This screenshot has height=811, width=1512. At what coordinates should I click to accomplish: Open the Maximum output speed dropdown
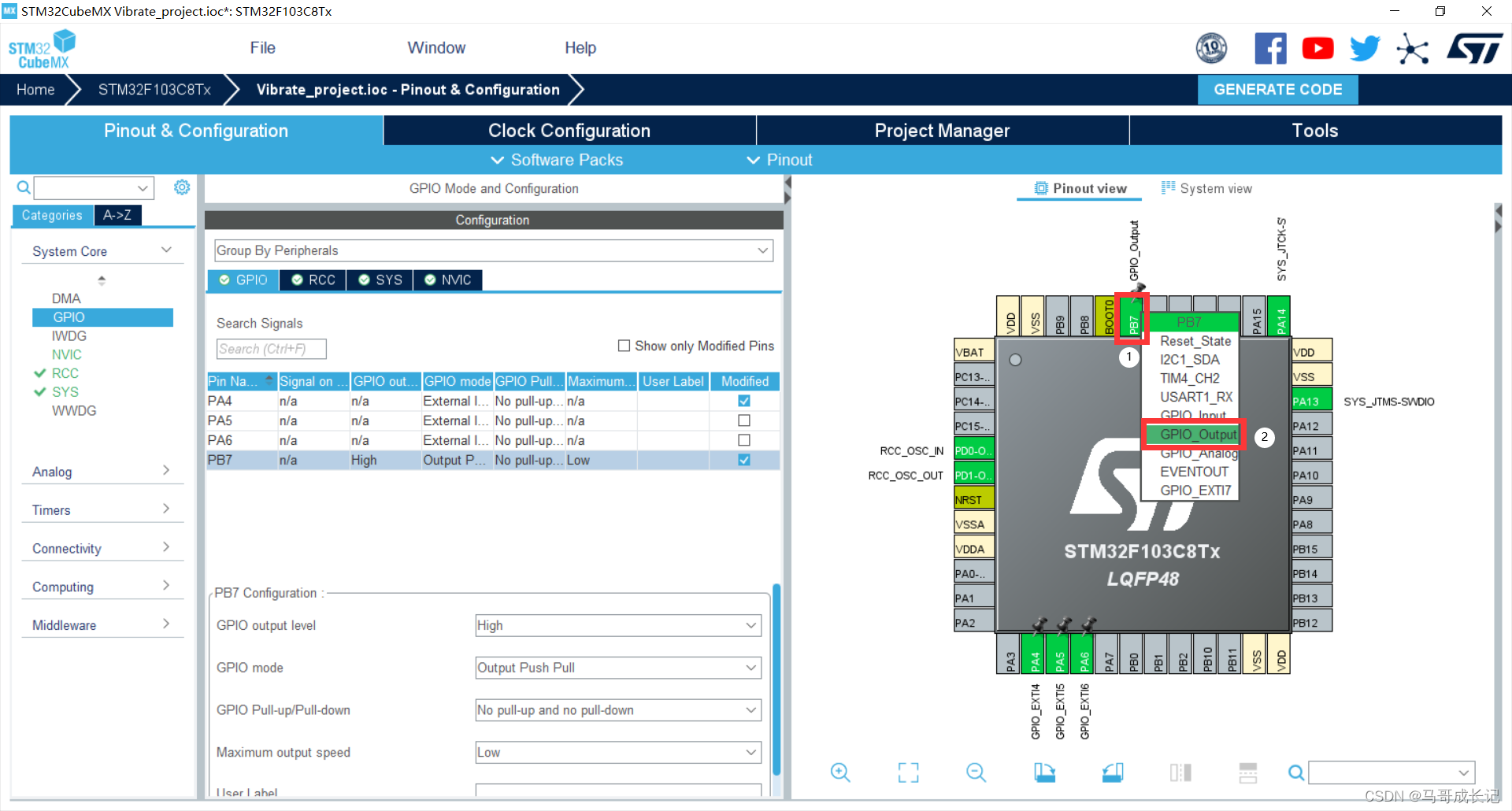pyautogui.click(x=618, y=753)
